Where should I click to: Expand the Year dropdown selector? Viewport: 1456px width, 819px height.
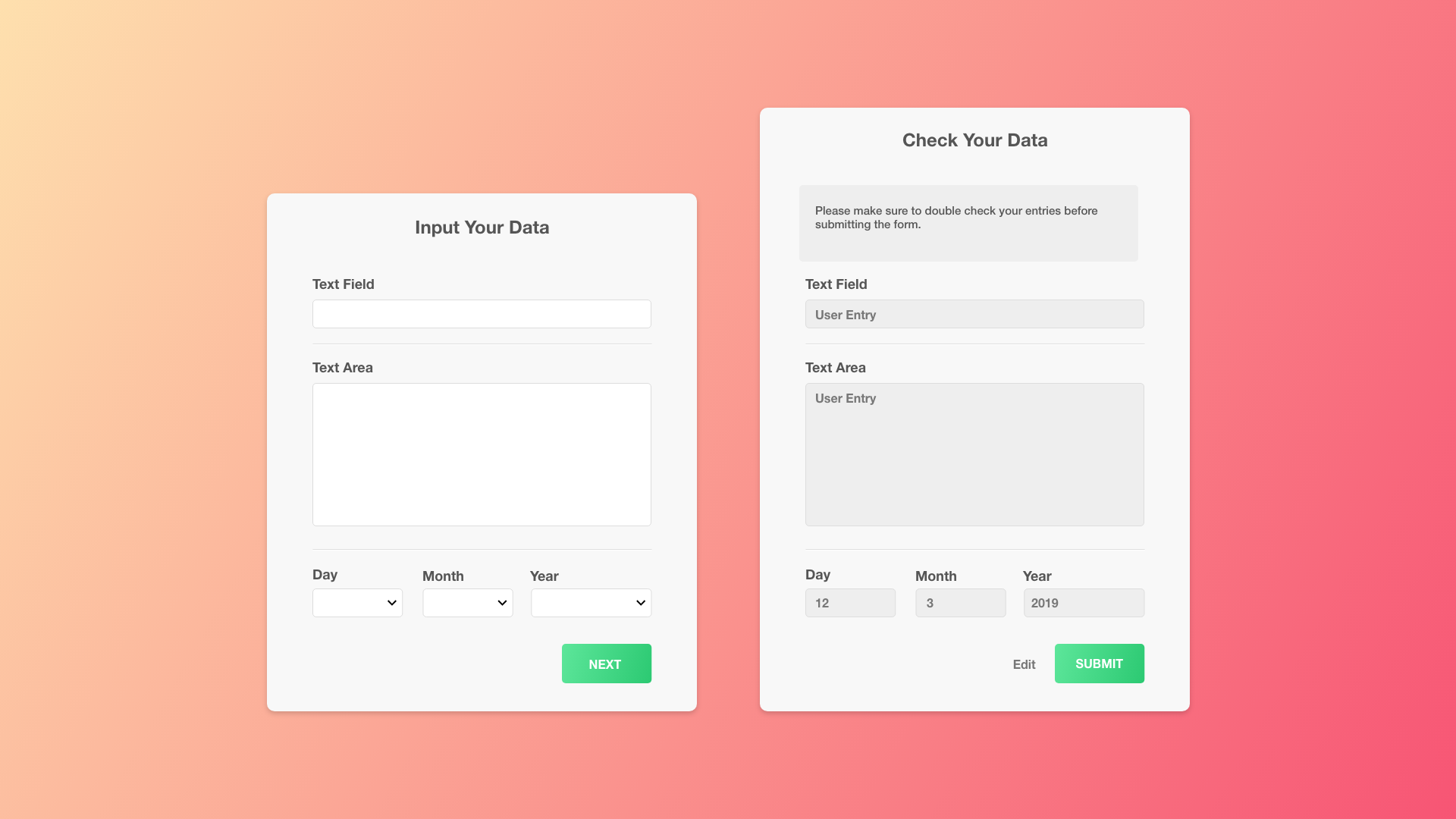[x=590, y=603]
